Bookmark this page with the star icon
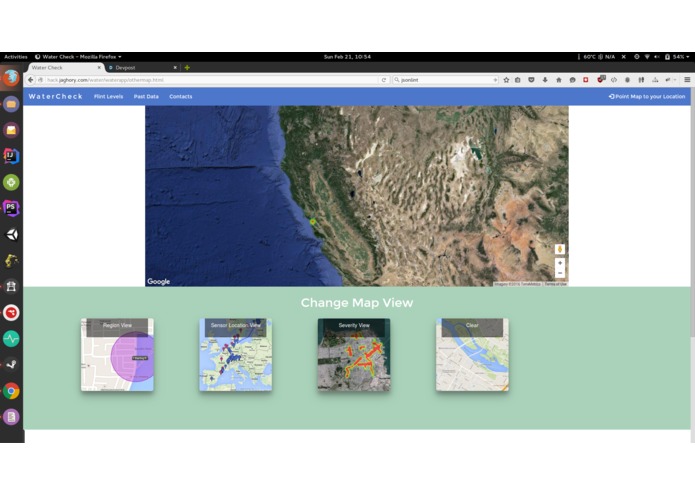The width and height of the screenshot is (695, 494). (x=506, y=80)
